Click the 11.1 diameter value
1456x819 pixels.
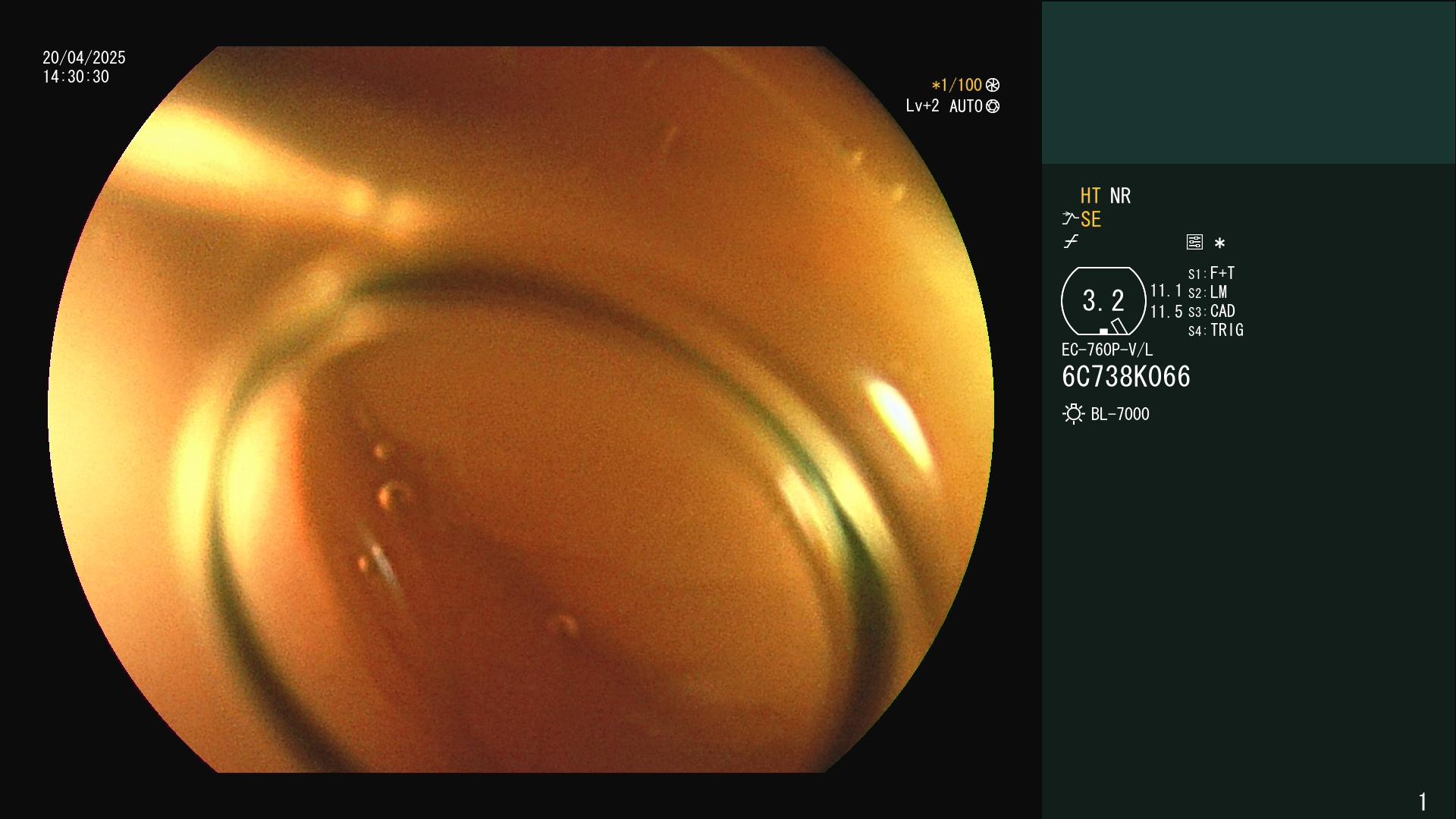pos(1166,291)
